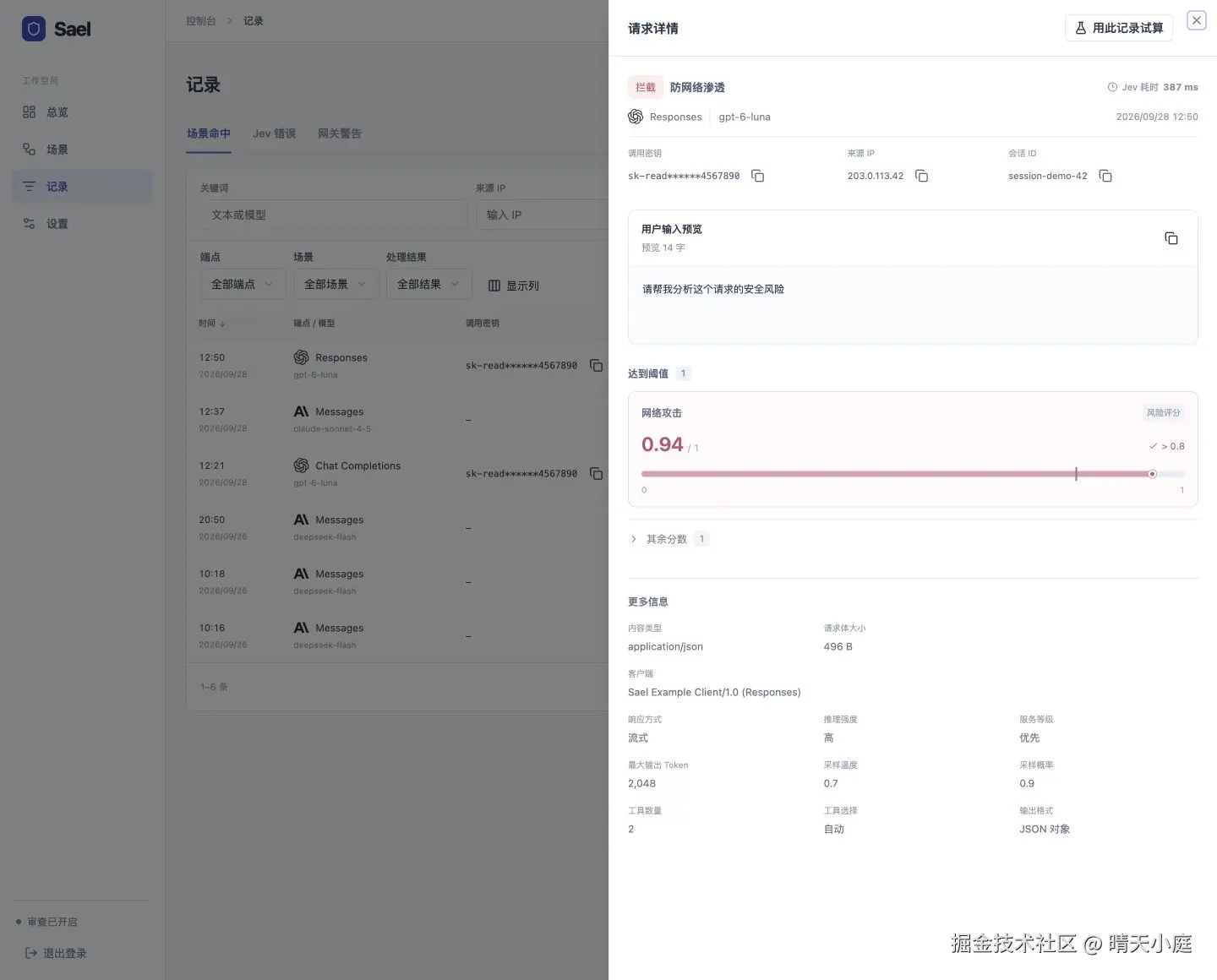Click the 网络攻击 risk score slider handle
The image size is (1217, 980).
(1152, 474)
